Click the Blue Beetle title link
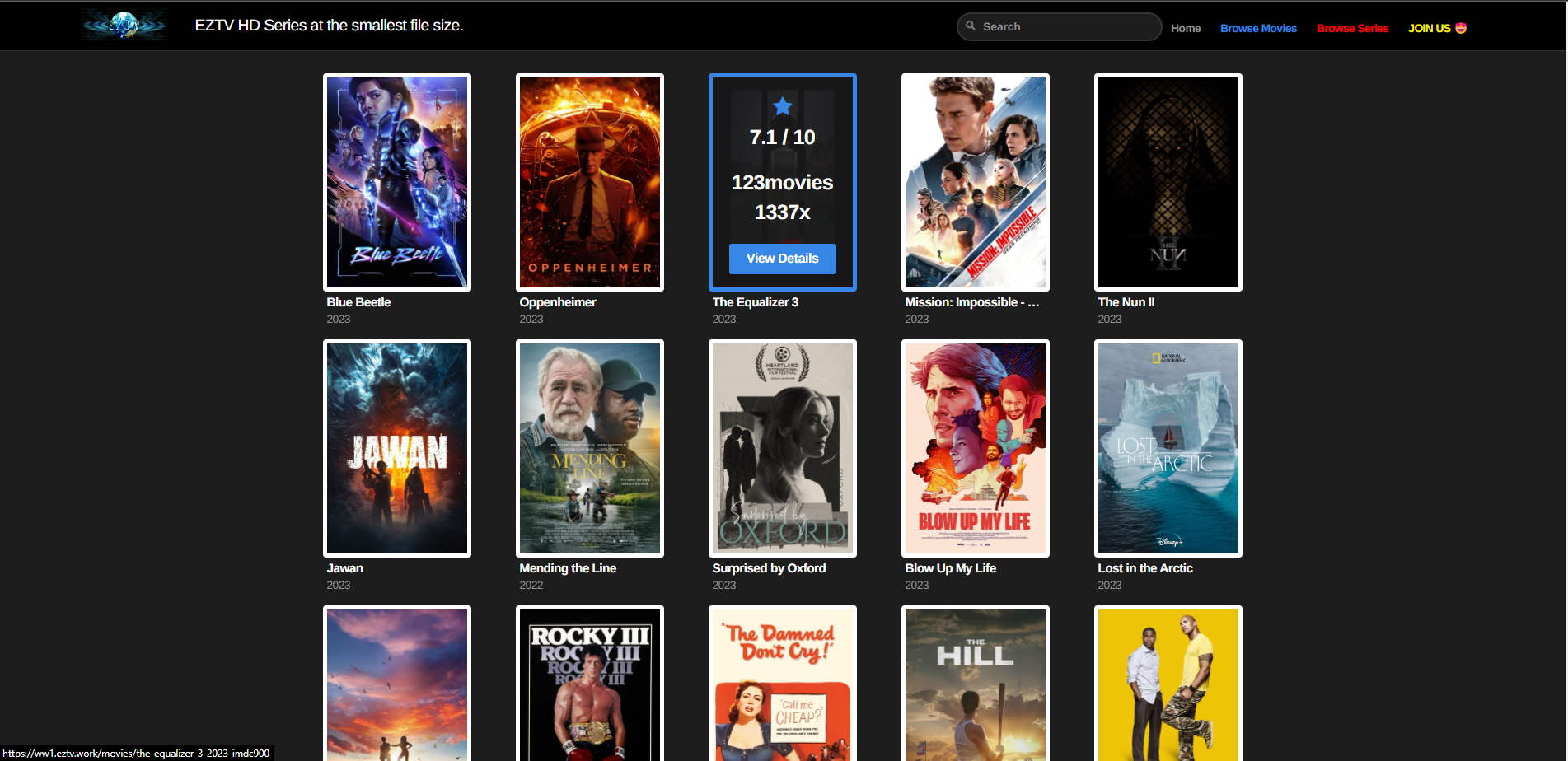Viewport: 1568px width, 761px height. coord(358,302)
